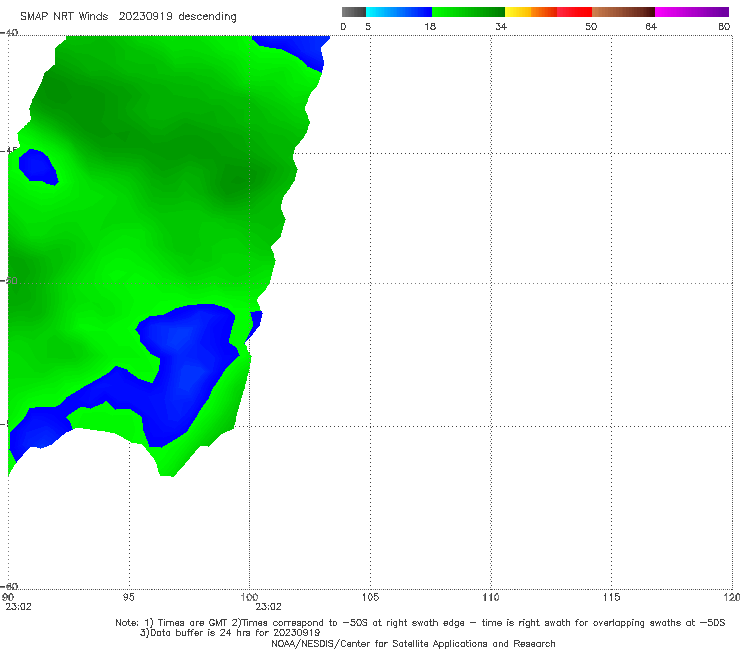Click the longitude label '115'
The height and width of the screenshot is (650, 740).
[x=612, y=597]
